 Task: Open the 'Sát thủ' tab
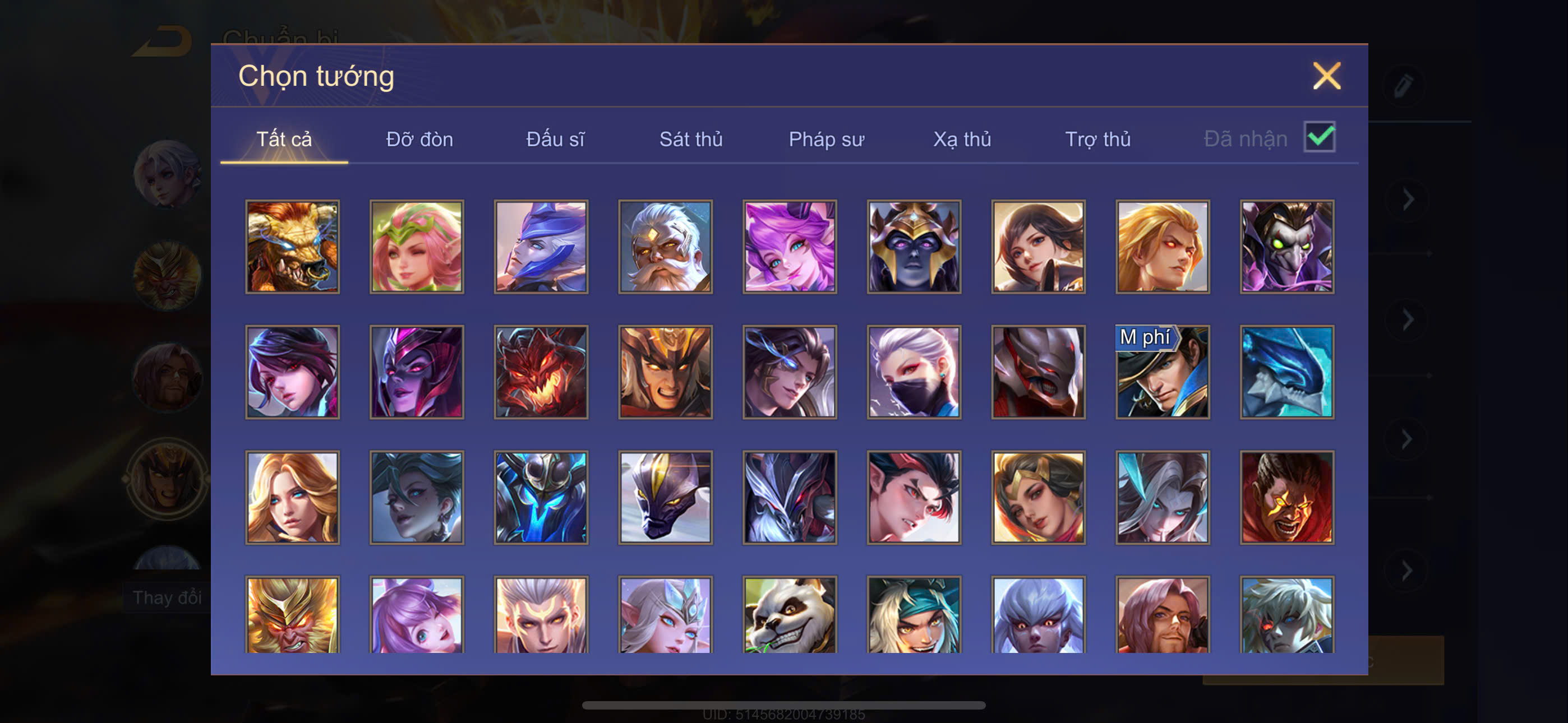click(x=691, y=140)
